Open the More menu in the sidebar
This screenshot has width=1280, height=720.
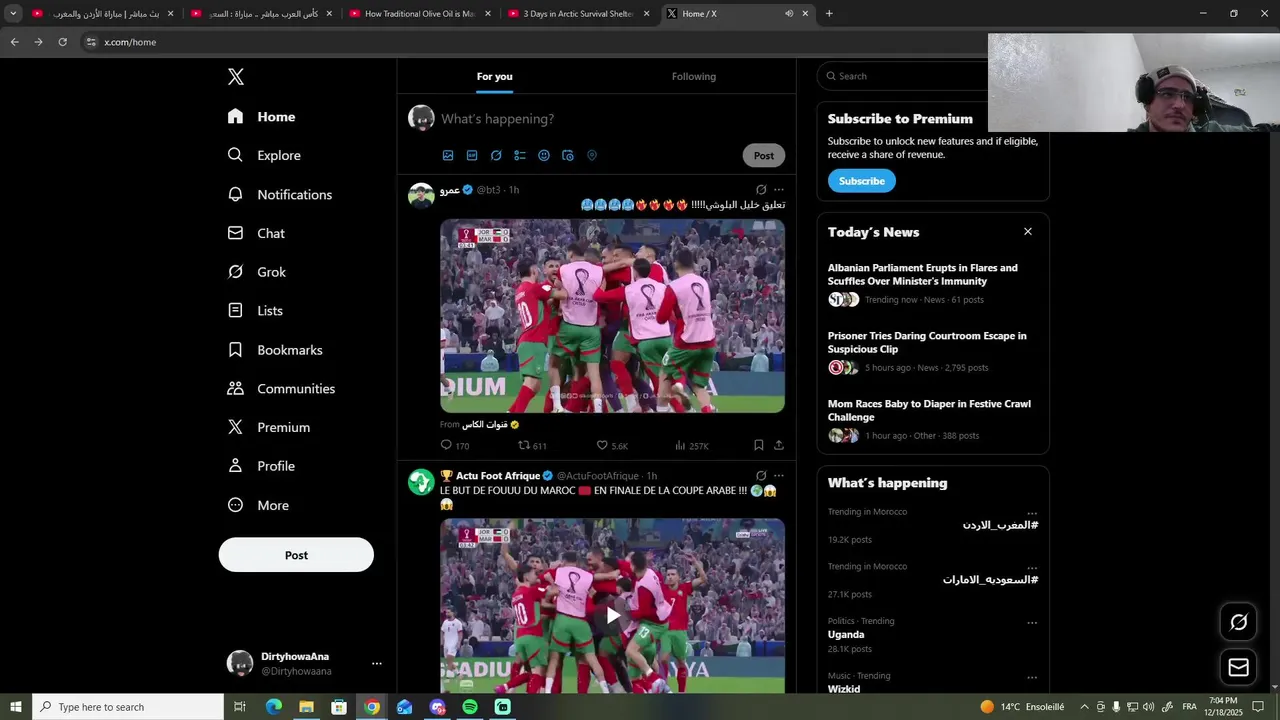click(x=258, y=505)
